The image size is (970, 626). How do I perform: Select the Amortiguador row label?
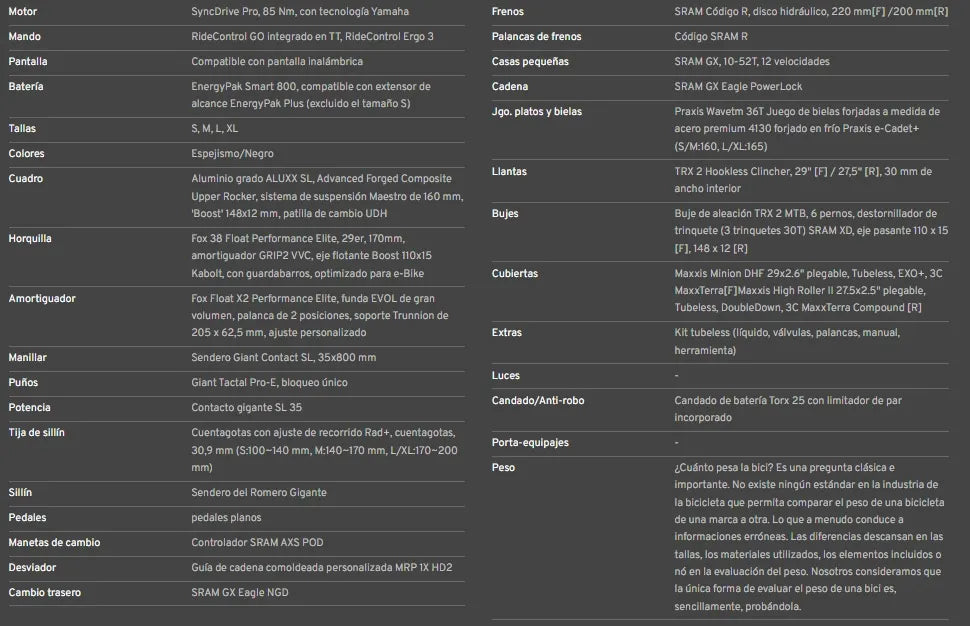42,299
